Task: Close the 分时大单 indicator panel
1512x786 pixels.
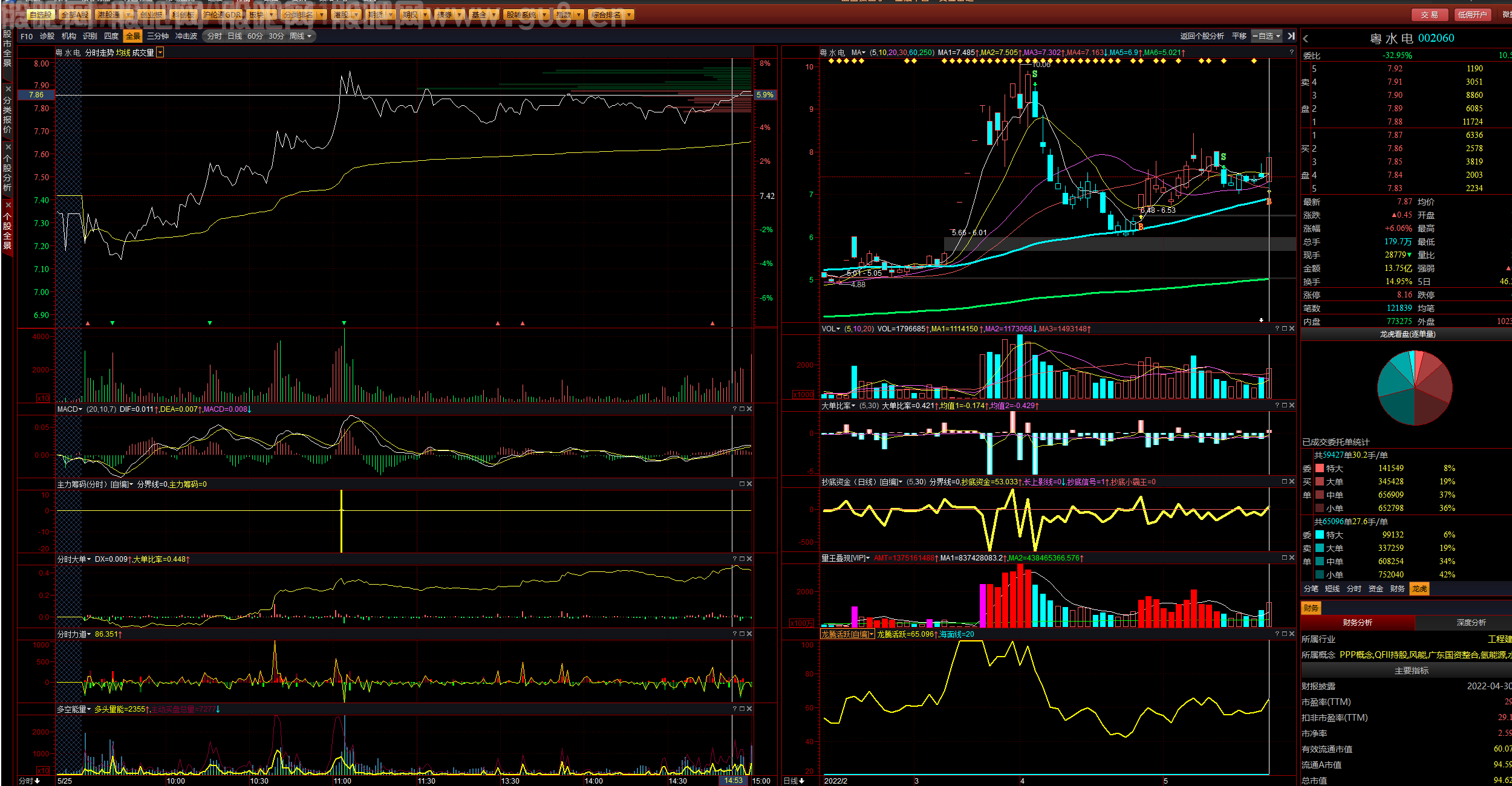Action: (x=749, y=559)
